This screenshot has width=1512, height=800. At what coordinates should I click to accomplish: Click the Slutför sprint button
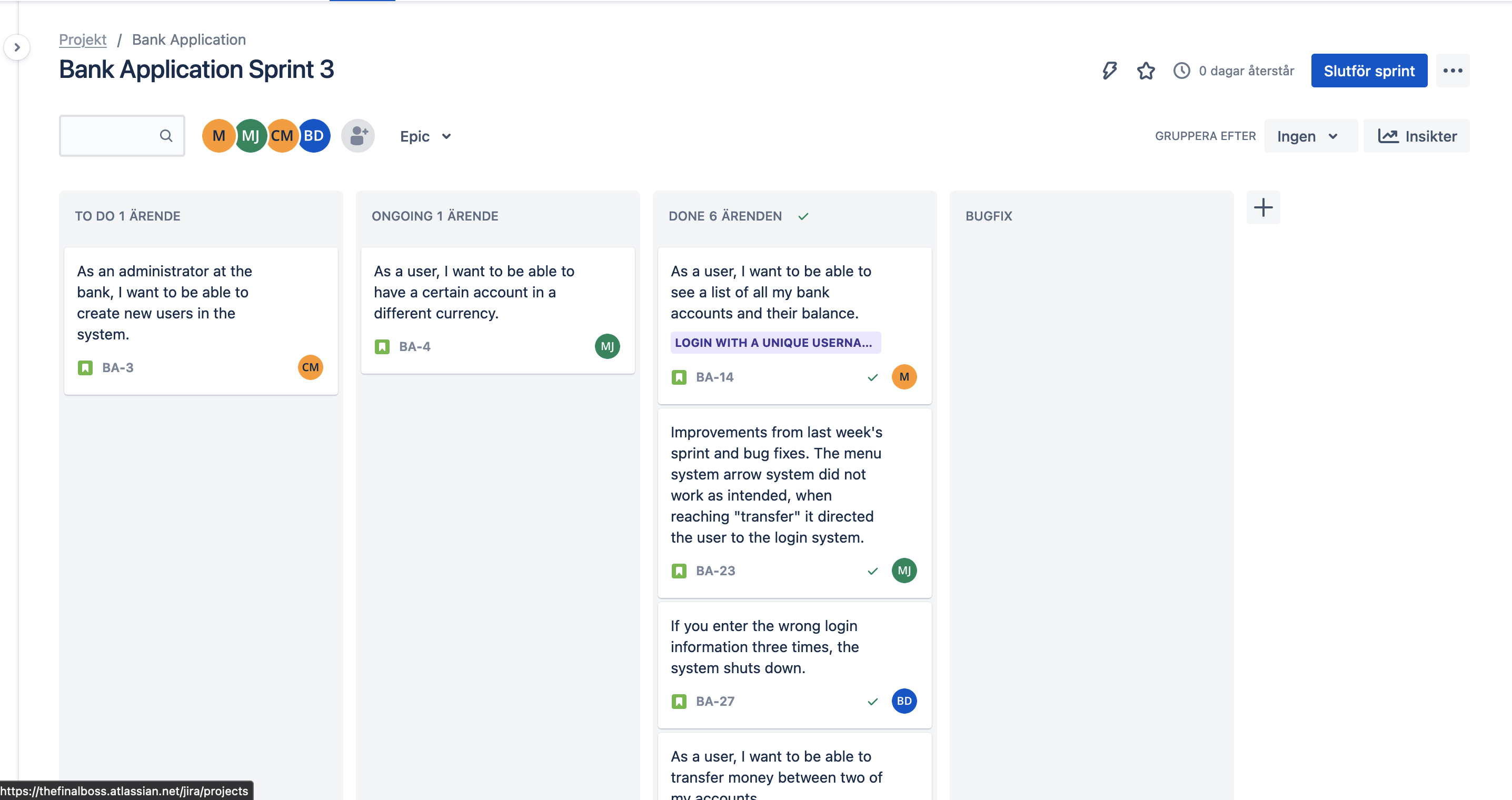tap(1369, 71)
